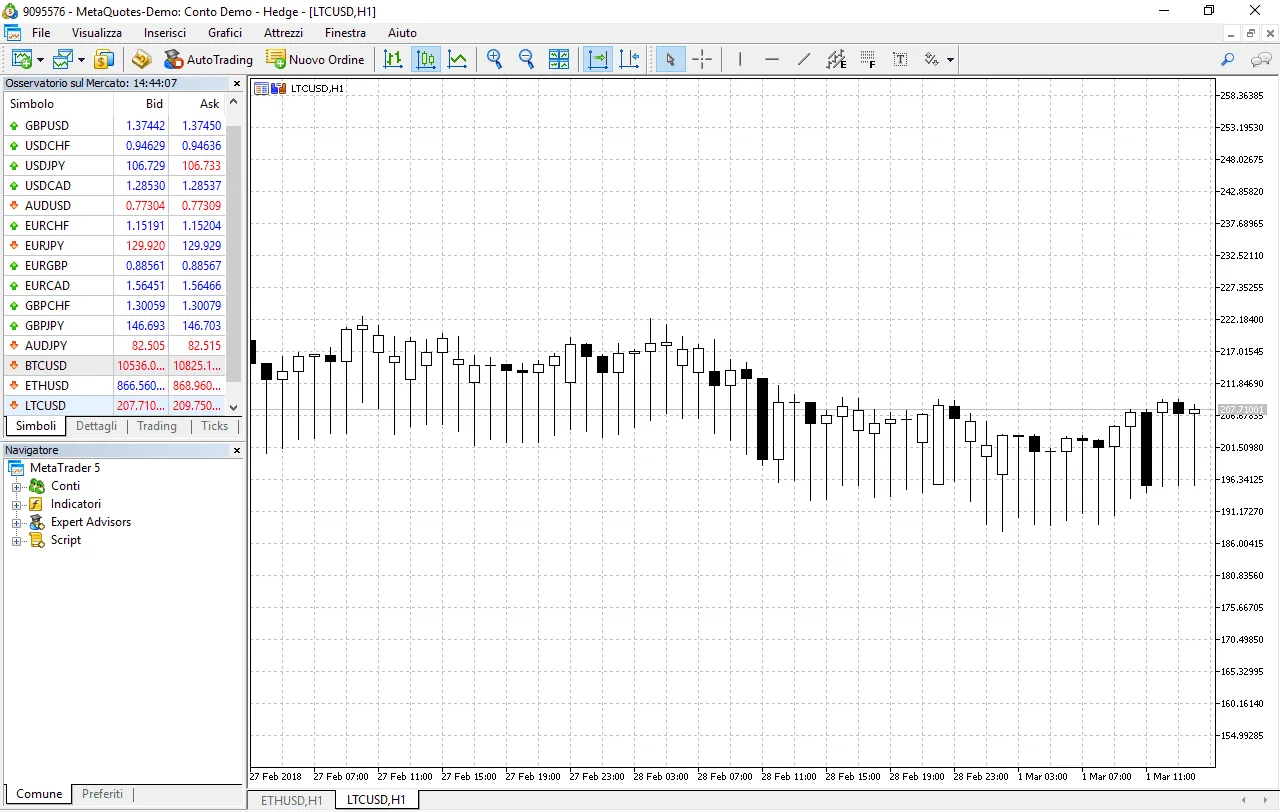Select MetaTrader 5 in Navigator
Image resolution: width=1280 pixels, height=812 pixels.
[x=65, y=468]
